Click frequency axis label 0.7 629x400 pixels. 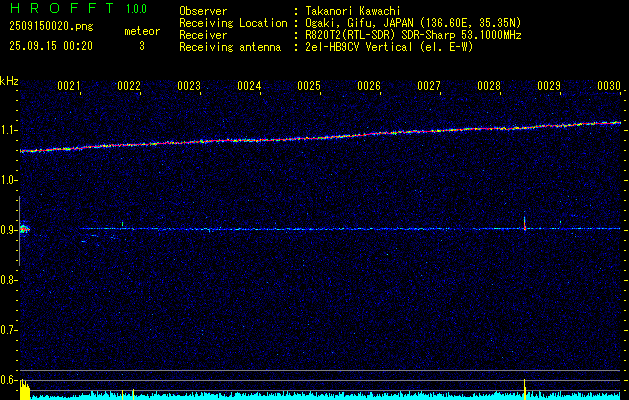point(8,330)
